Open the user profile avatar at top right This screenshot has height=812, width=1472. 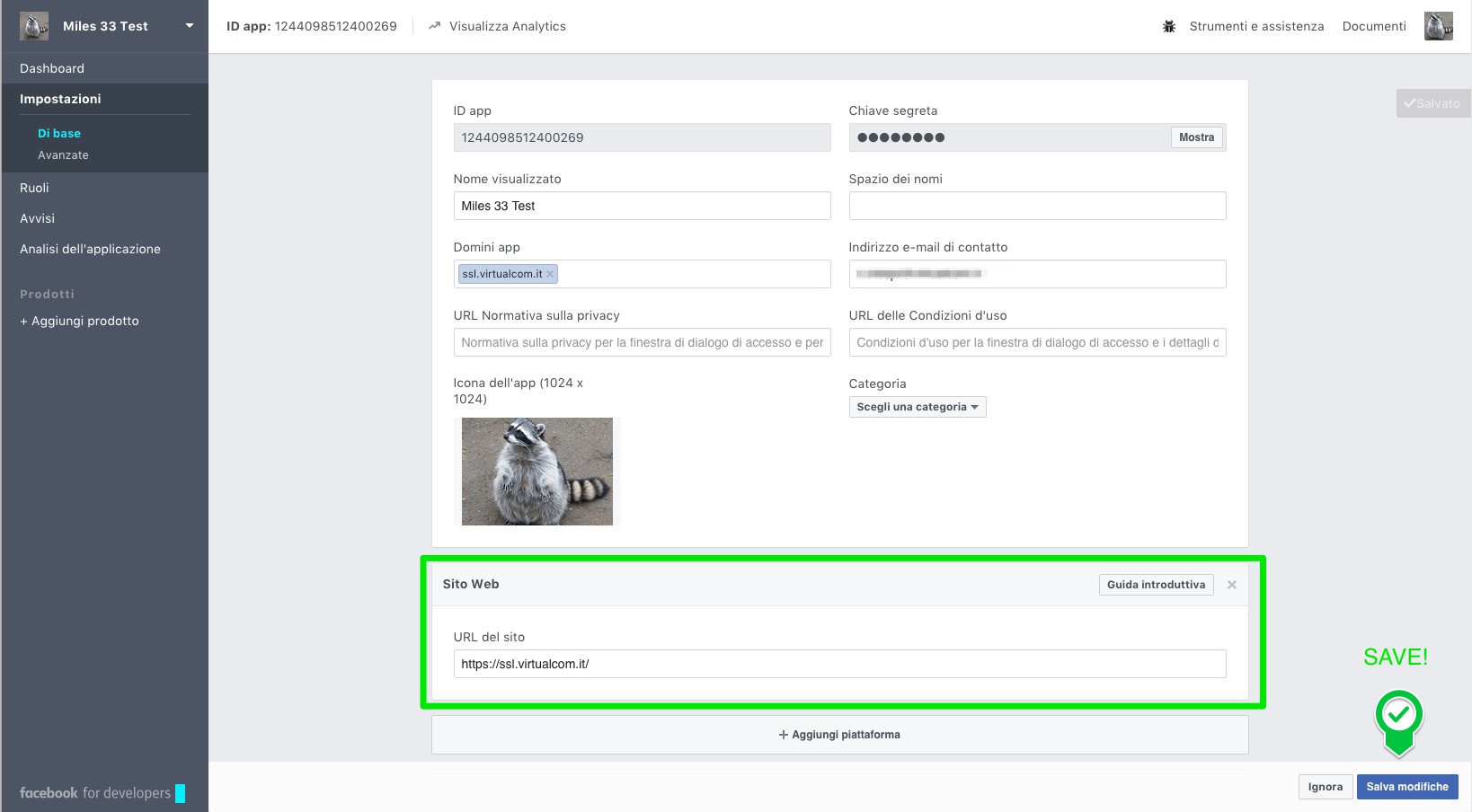point(1438,26)
